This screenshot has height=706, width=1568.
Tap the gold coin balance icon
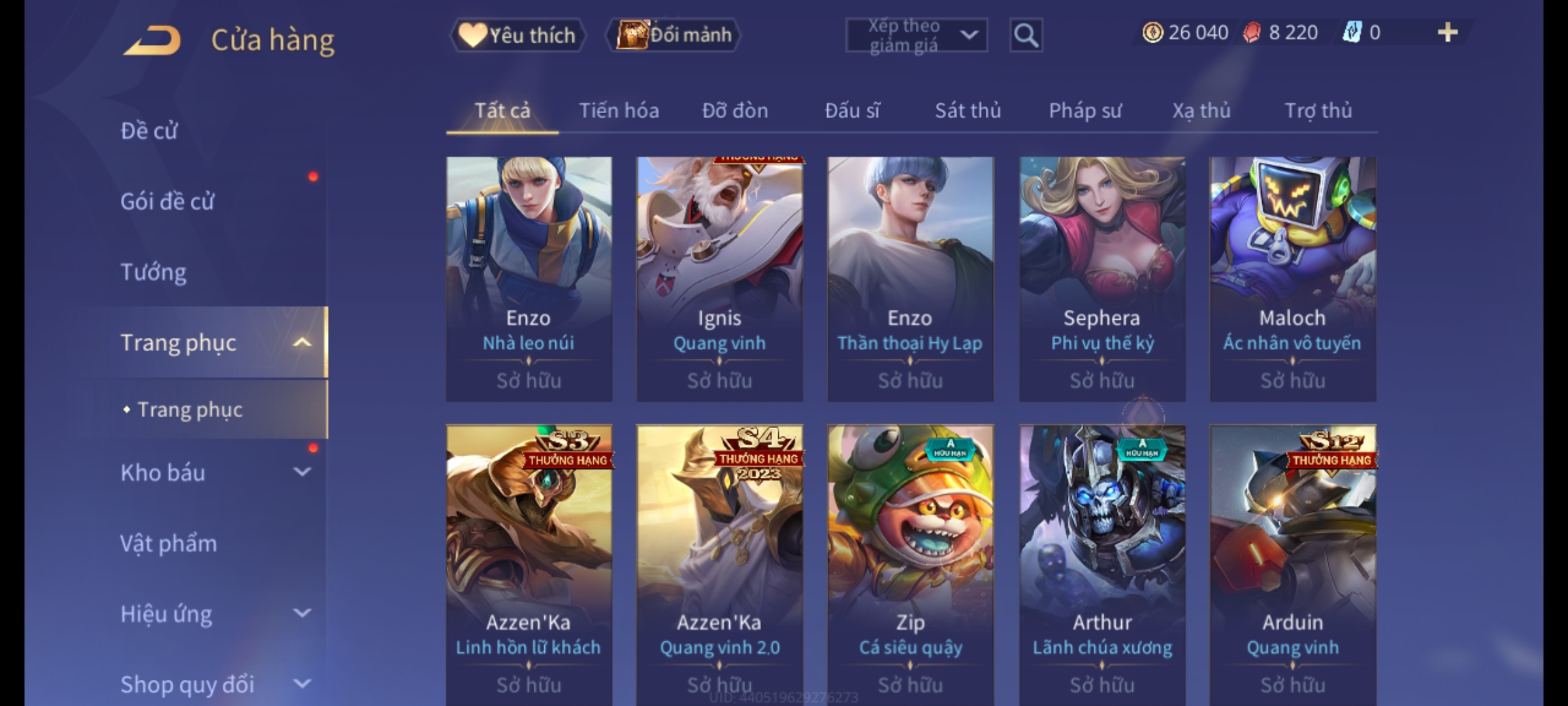pyautogui.click(x=1152, y=33)
